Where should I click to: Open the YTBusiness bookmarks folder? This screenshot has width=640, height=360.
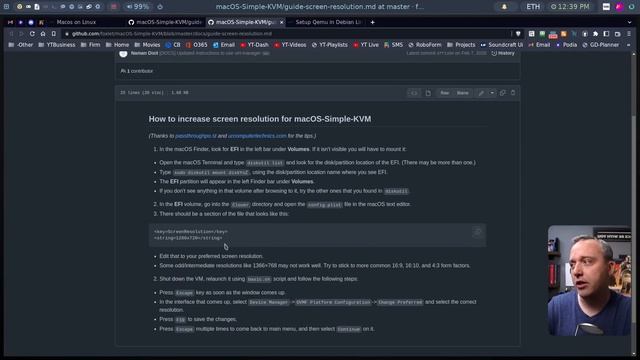click(57, 45)
